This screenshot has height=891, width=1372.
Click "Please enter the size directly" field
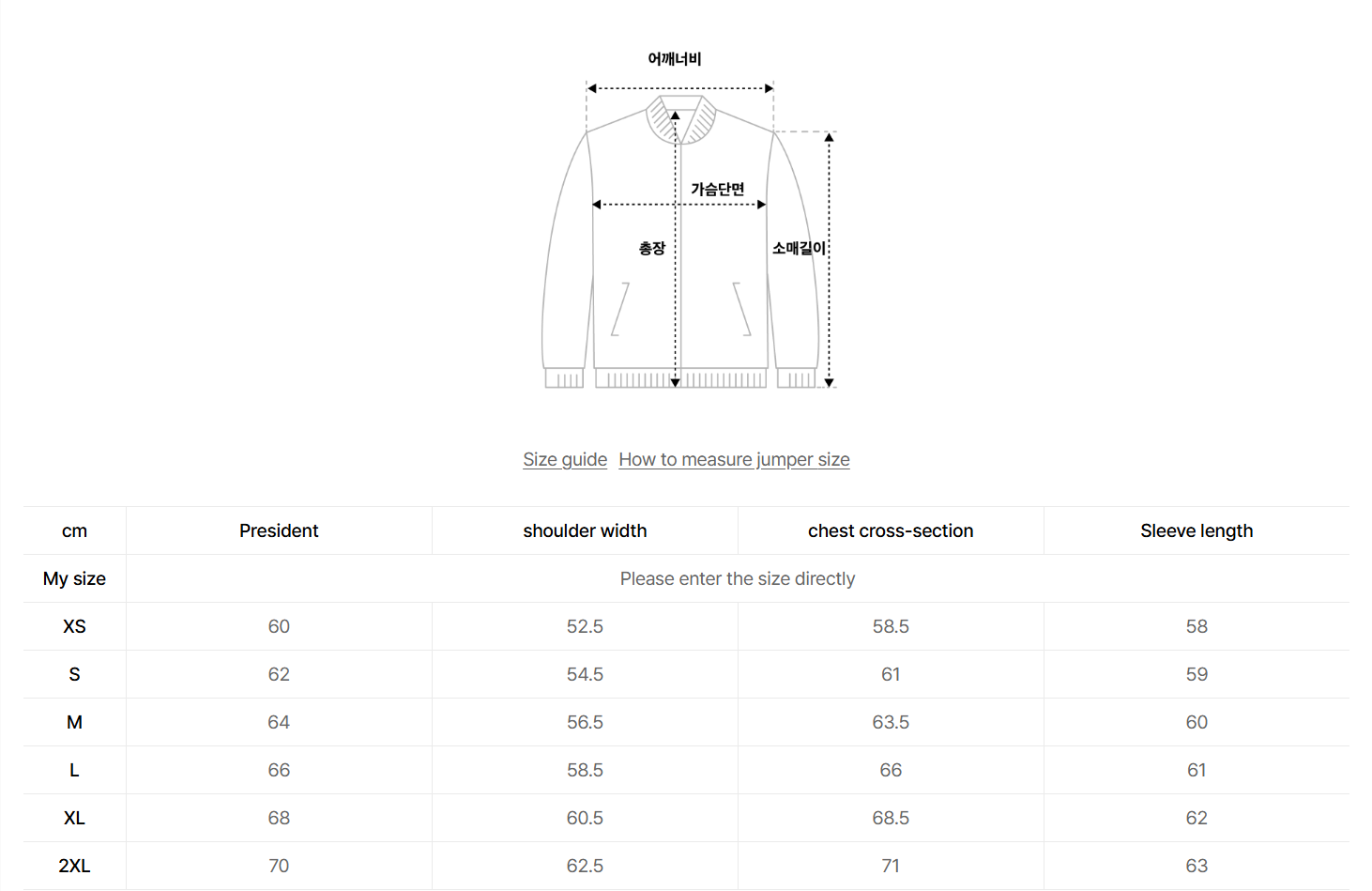click(x=738, y=578)
